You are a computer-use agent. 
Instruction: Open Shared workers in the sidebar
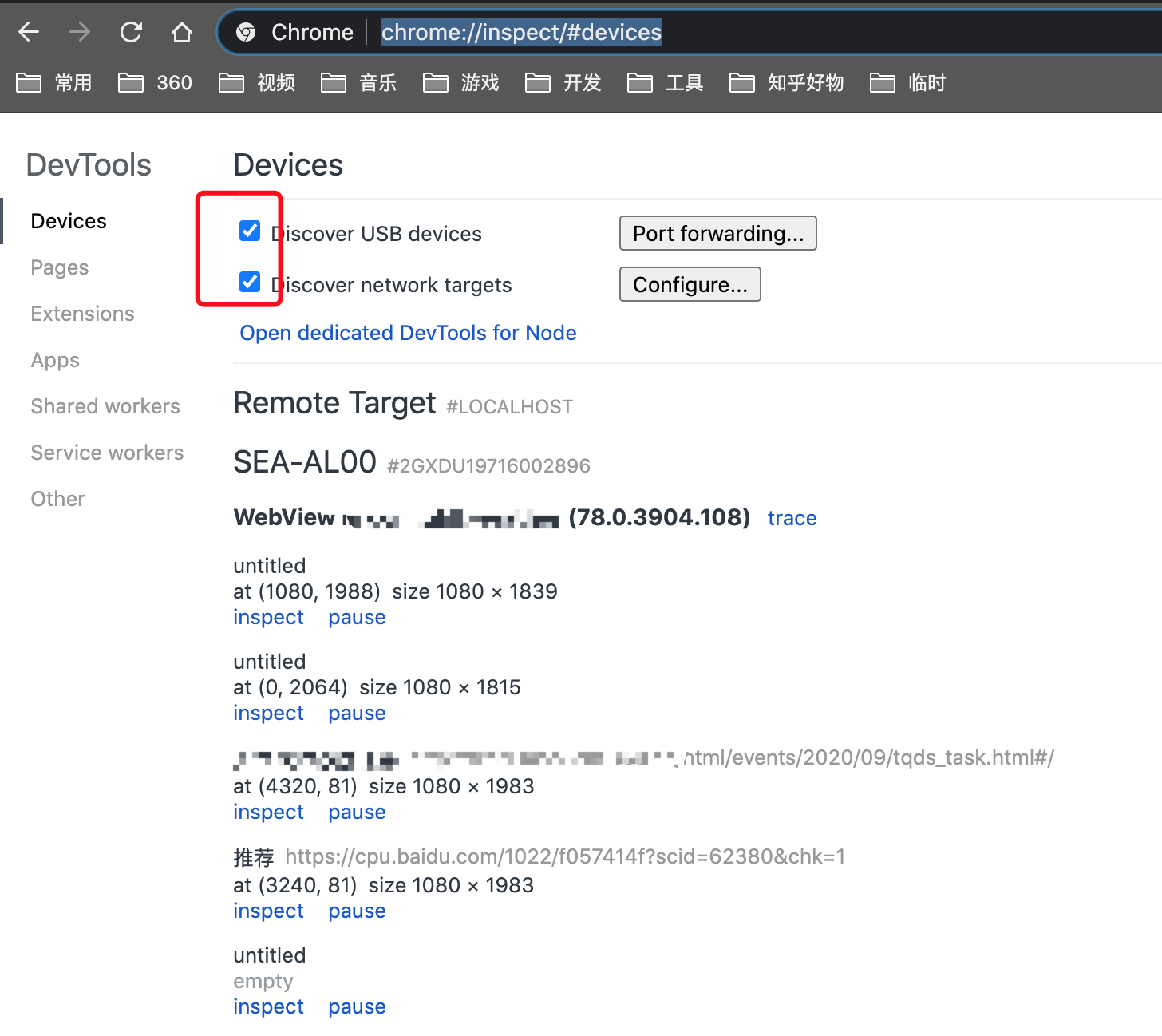pos(105,406)
